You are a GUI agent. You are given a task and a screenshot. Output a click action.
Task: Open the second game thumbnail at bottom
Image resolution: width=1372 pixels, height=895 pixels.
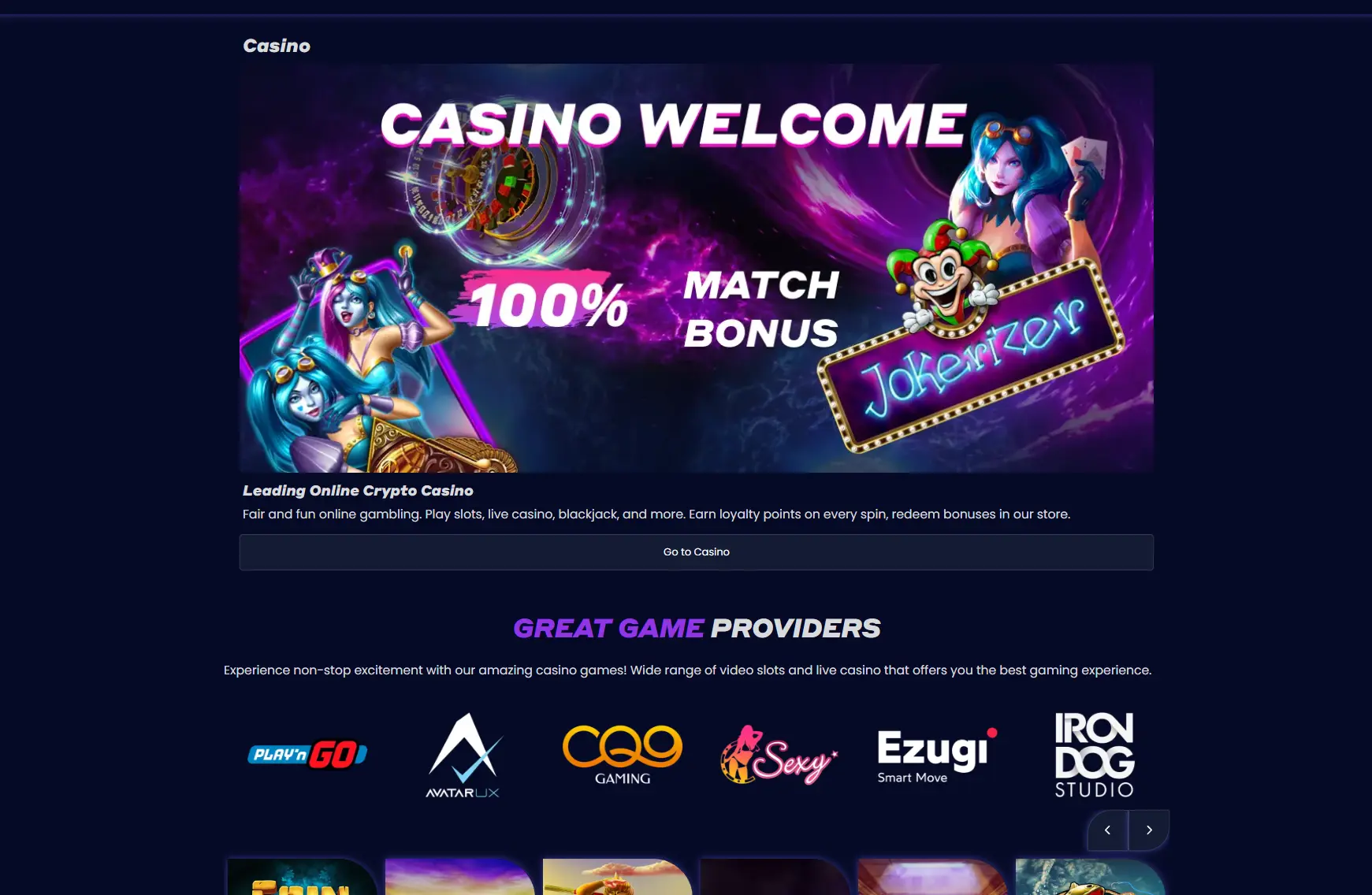[459, 877]
